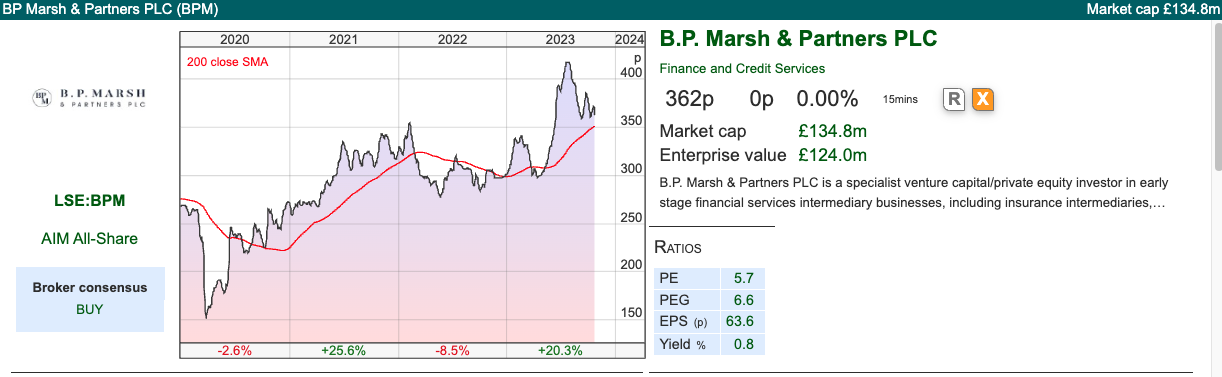
Task: Click the orange X icon button
Action: pos(983,99)
